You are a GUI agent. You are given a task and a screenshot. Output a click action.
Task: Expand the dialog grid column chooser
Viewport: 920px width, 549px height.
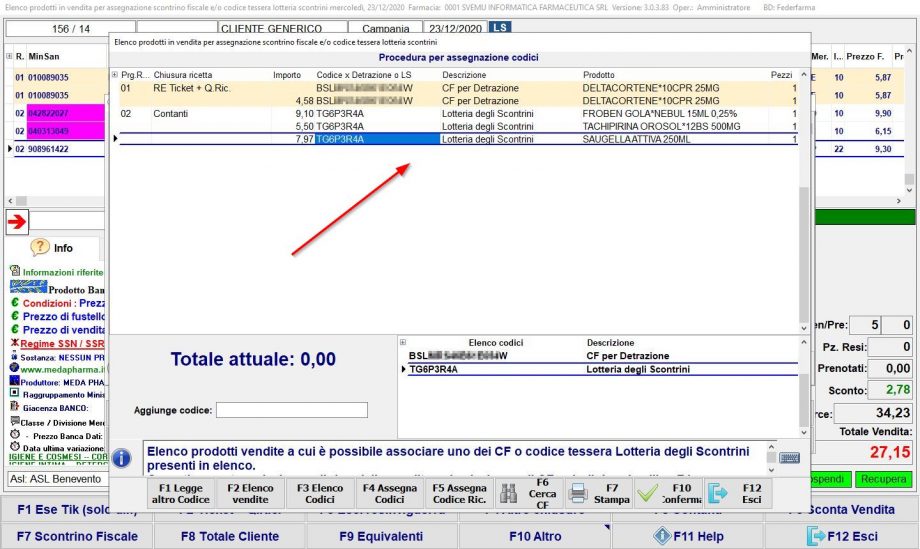114,75
